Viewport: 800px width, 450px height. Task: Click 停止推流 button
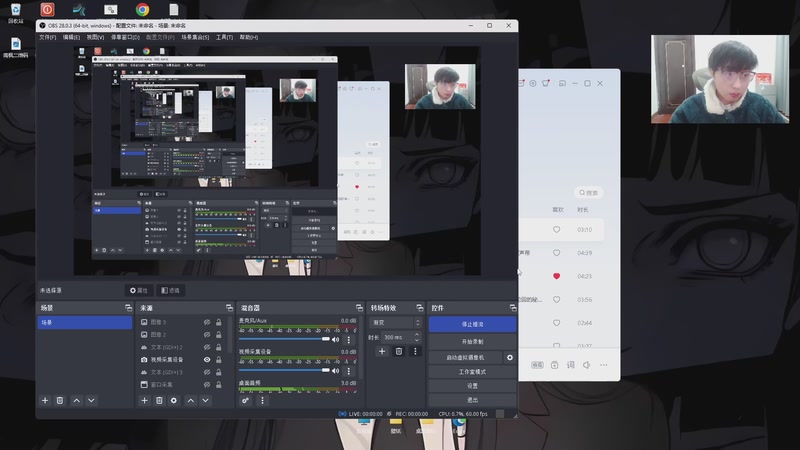click(x=472, y=324)
